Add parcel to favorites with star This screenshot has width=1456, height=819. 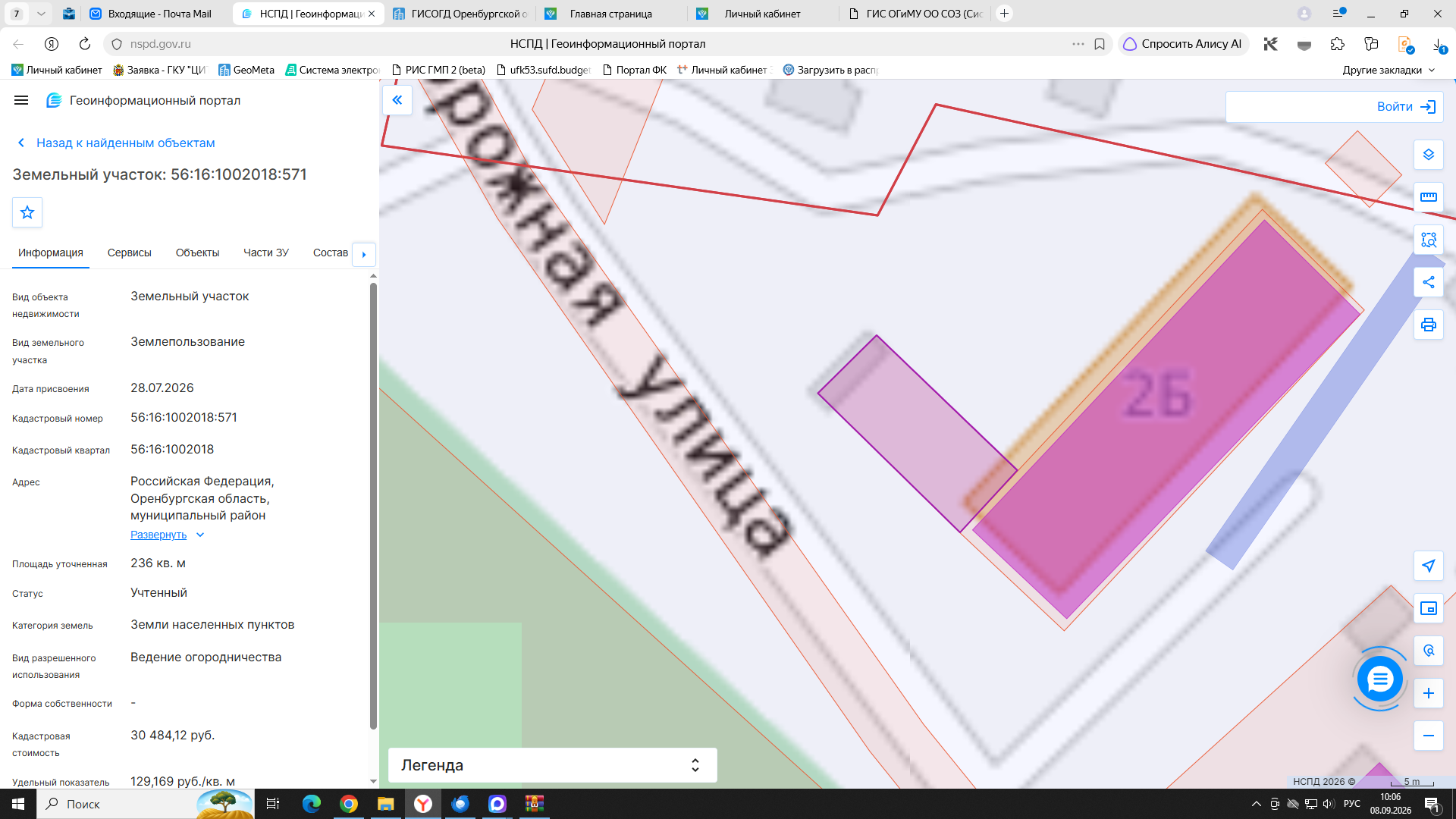pyautogui.click(x=27, y=212)
